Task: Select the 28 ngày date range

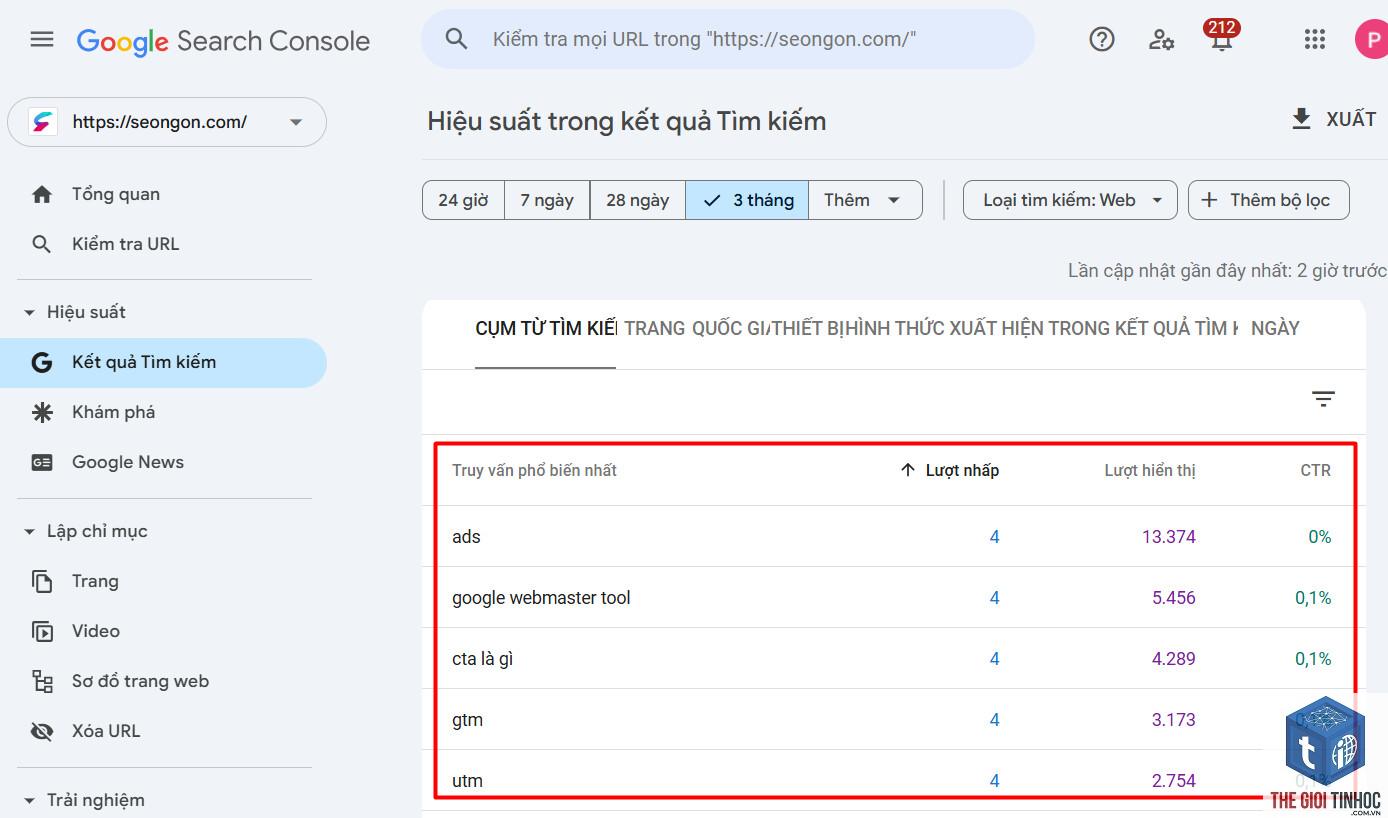Action: click(637, 200)
